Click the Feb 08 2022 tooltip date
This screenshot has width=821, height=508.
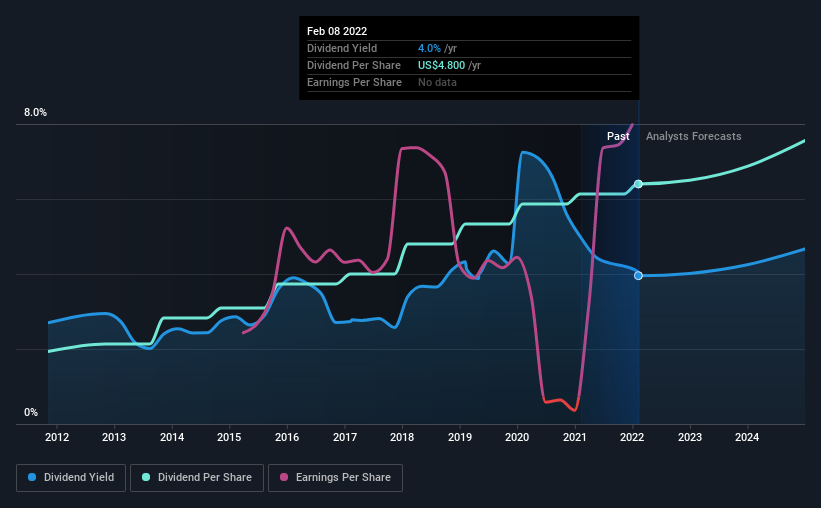tap(337, 31)
